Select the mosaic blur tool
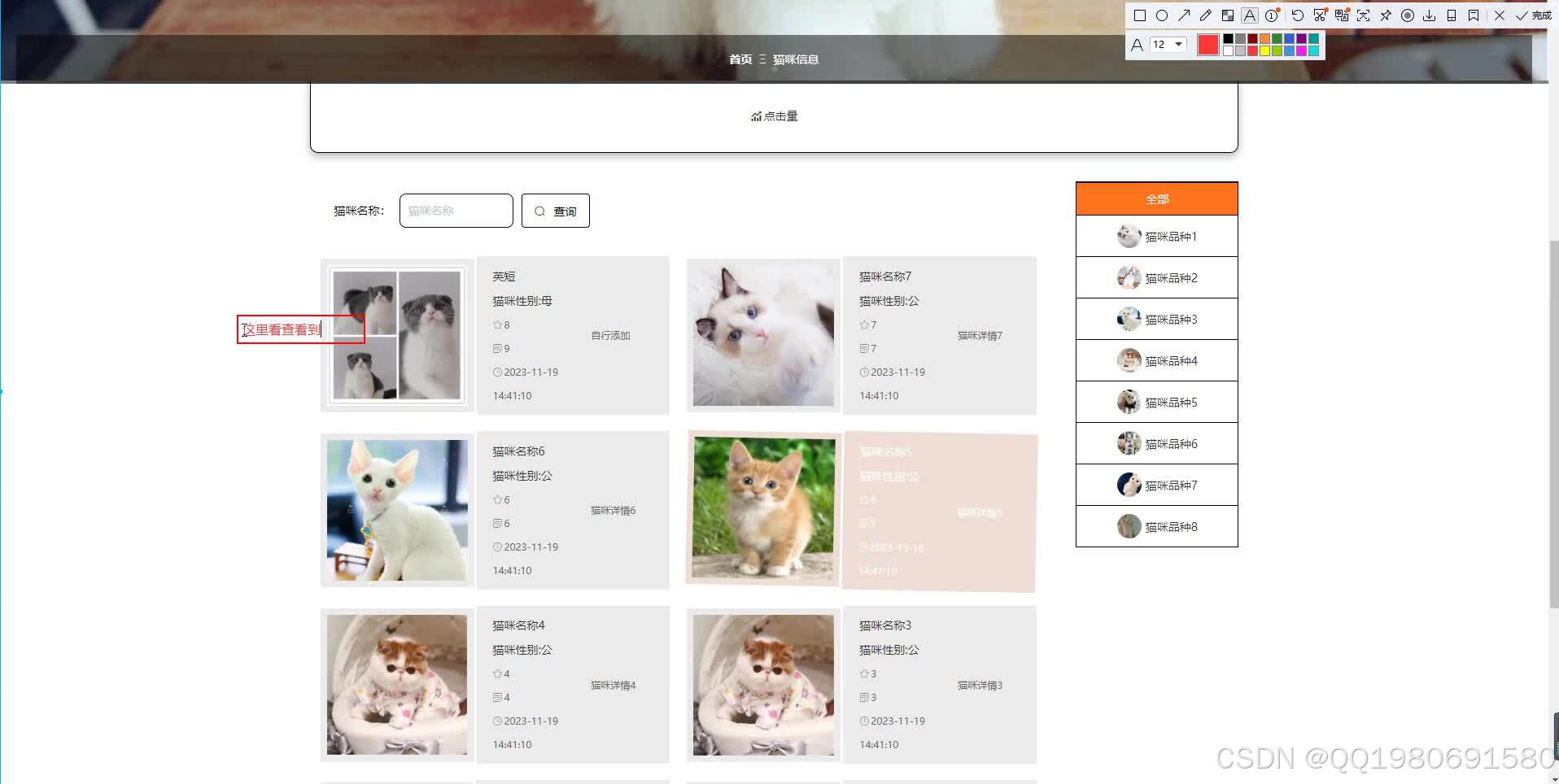Viewport: 1559px width, 784px height. click(1229, 15)
